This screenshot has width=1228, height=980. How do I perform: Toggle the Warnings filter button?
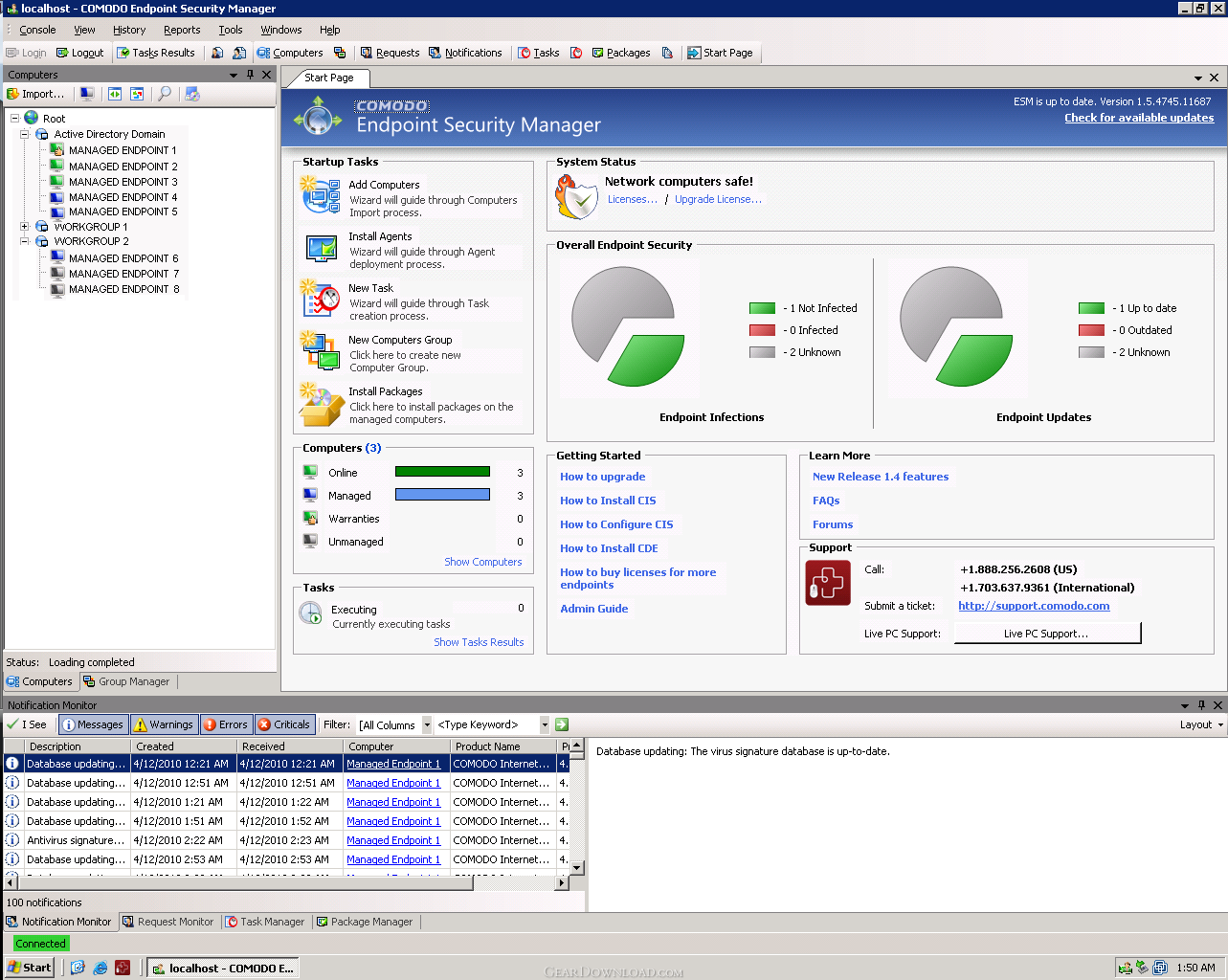coord(164,724)
